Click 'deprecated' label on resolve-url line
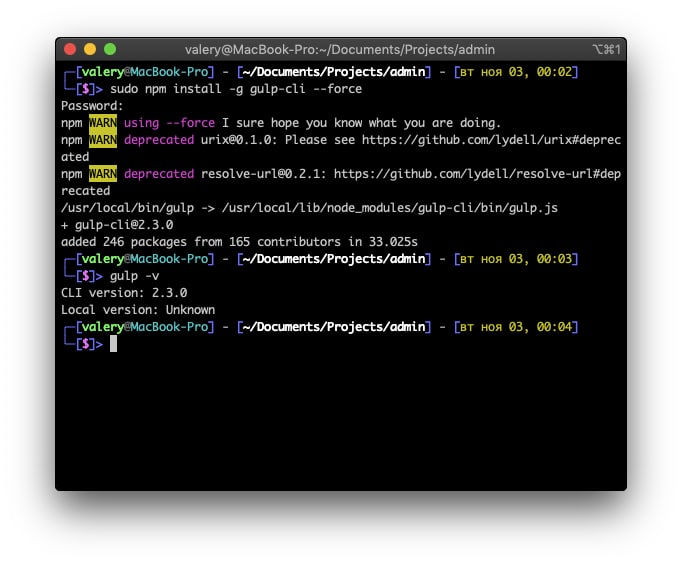The image size is (682, 564). (159, 174)
